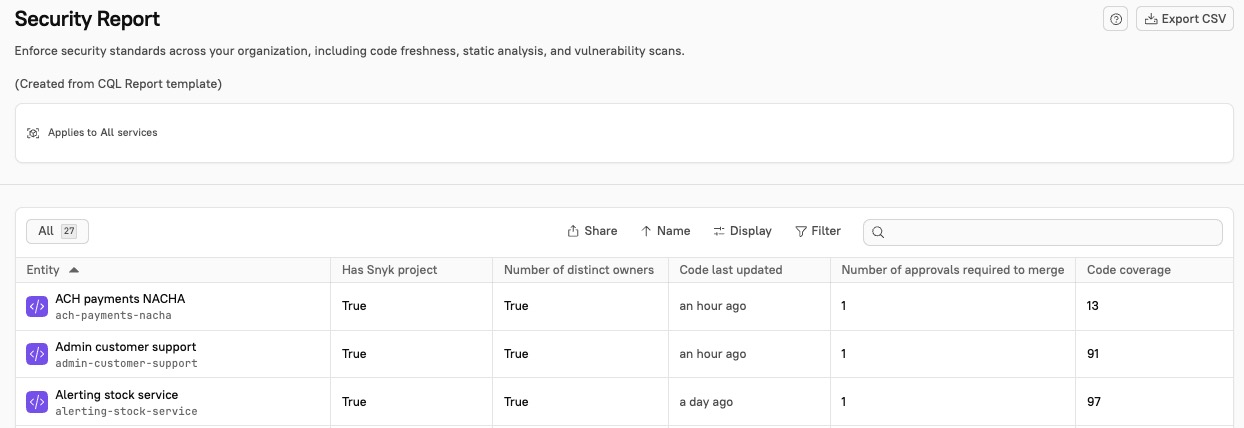Open the help question-mark icon
Viewport: 1244px width, 428px height.
tap(1116, 19)
